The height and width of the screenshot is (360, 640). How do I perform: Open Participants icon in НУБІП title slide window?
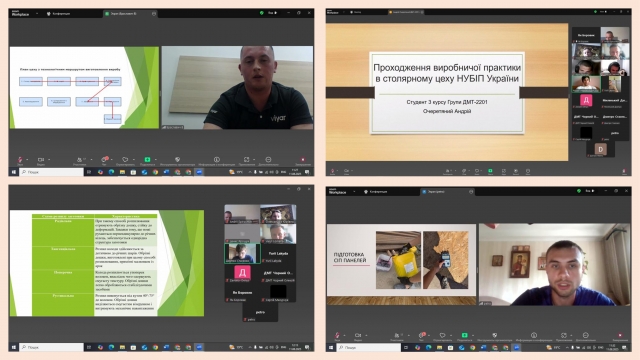point(448,171)
